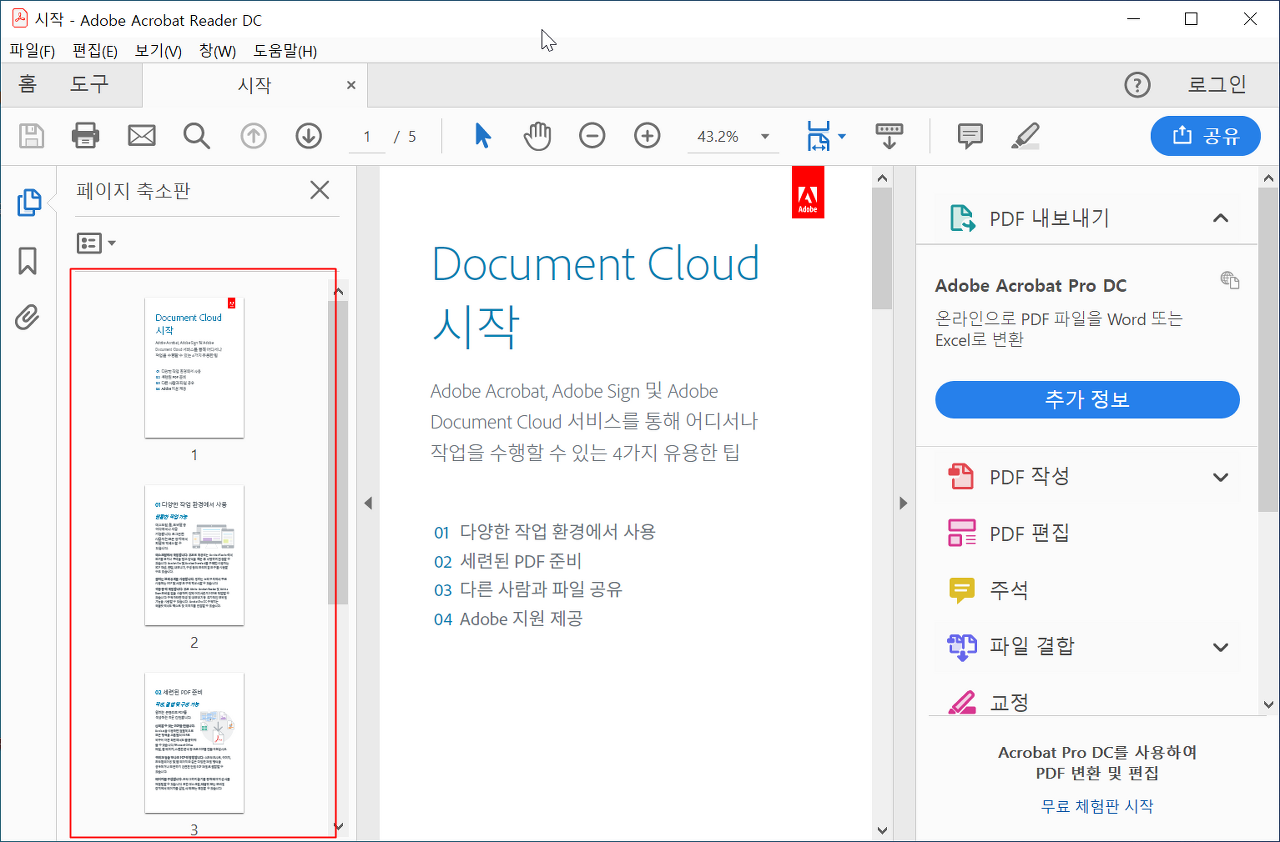
Task: Click the 03 다른 사람과 파일 공유 link
Action: point(528,590)
